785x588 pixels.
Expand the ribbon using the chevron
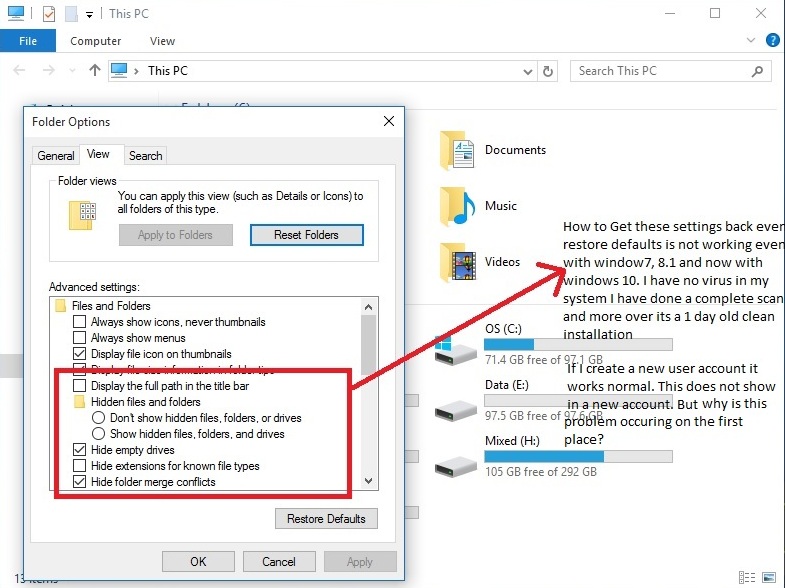(x=750, y=40)
